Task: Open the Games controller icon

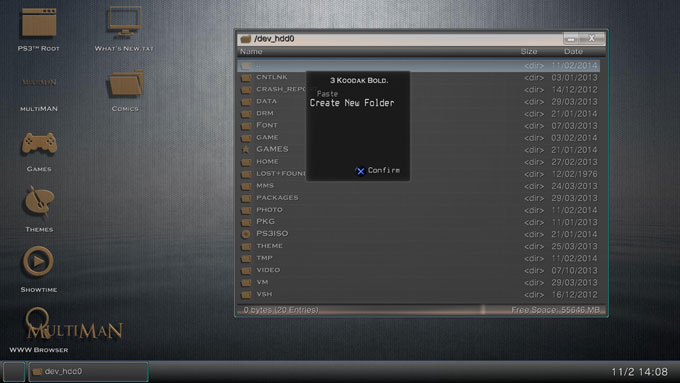Action: [39, 144]
